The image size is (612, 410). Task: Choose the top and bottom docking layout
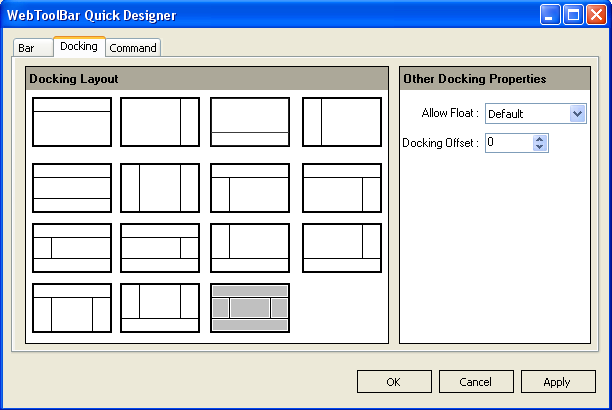click(71, 188)
